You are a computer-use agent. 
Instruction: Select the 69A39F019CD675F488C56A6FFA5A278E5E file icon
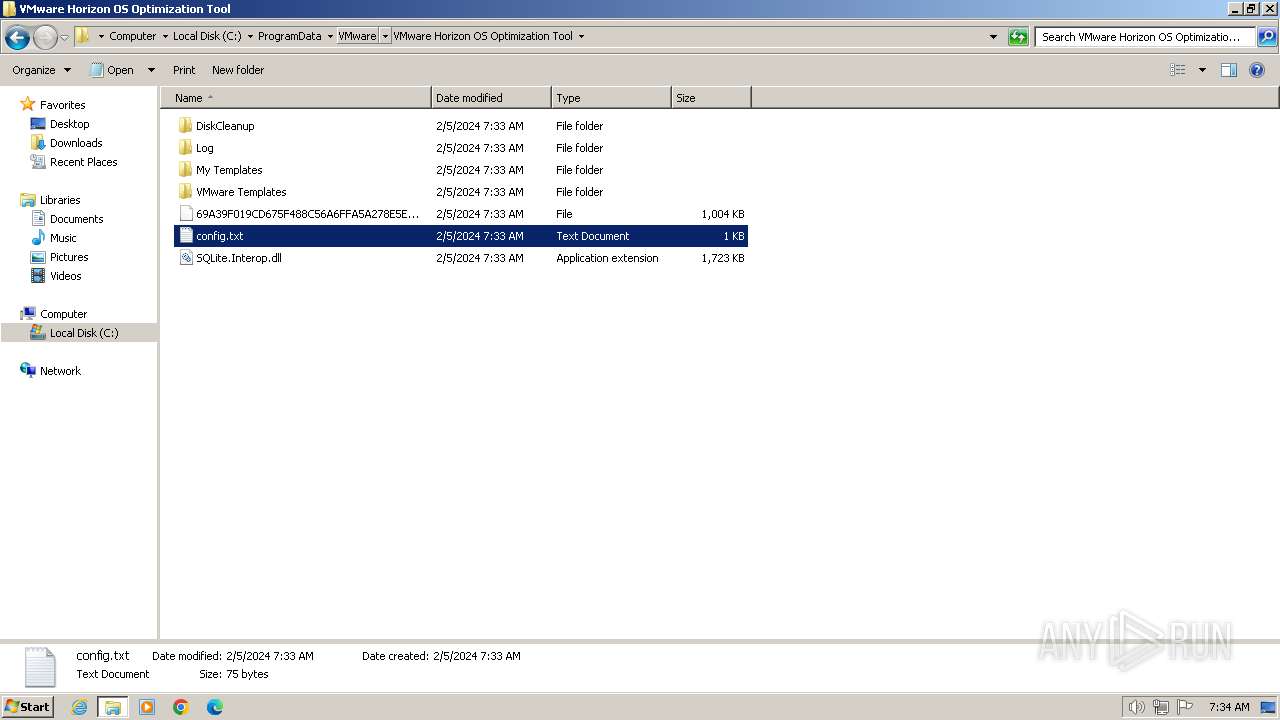point(185,214)
